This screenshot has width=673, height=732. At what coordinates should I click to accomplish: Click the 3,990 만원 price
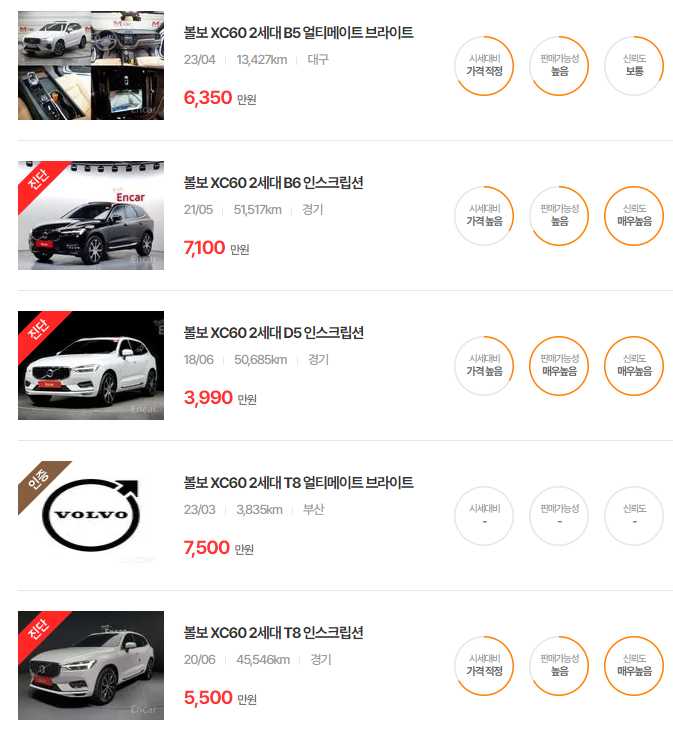(220, 398)
